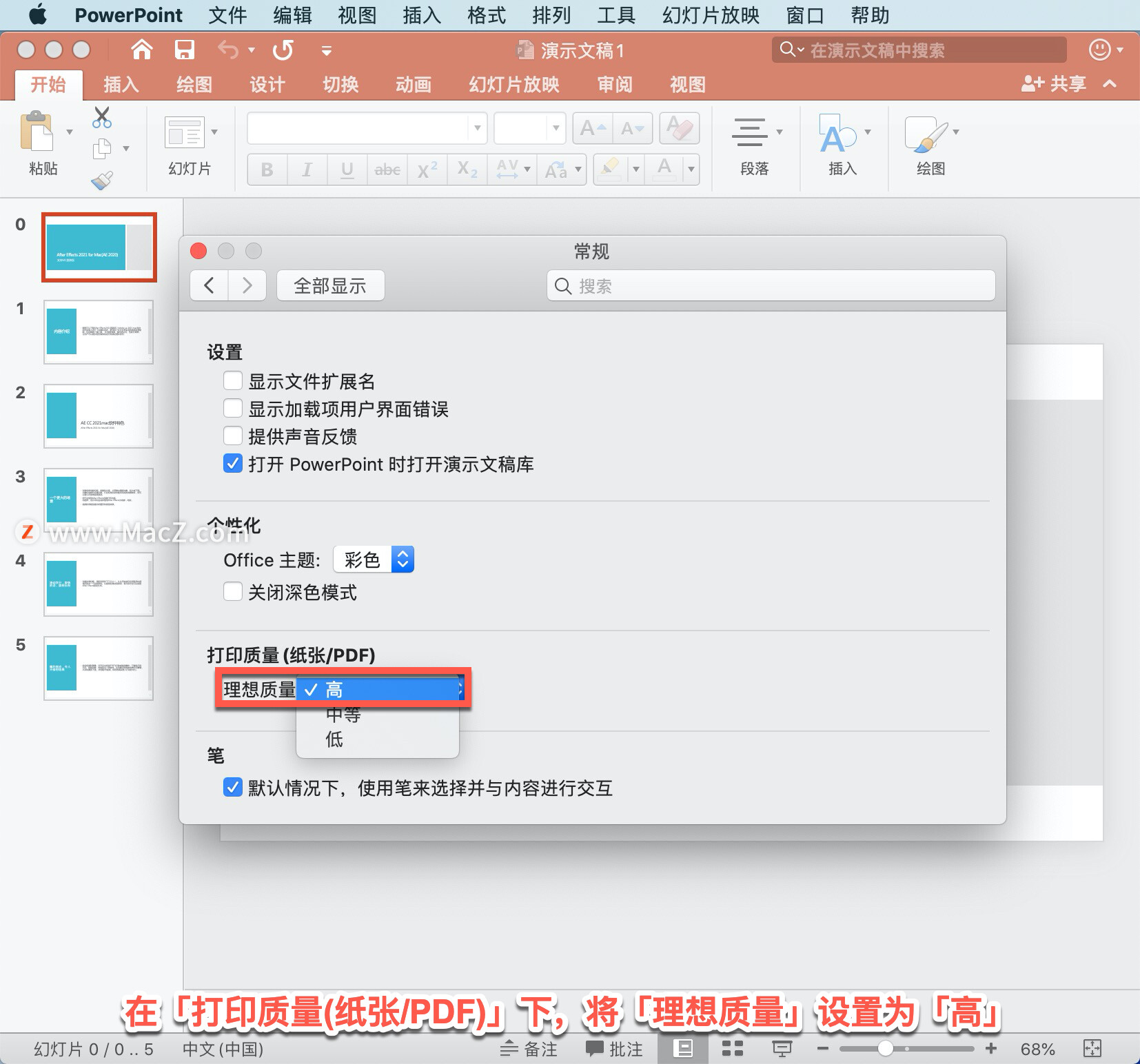This screenshot has width=1140, height=1064.
Task: Collapse the ribbon with chevron
Action: click(1110, 84)
